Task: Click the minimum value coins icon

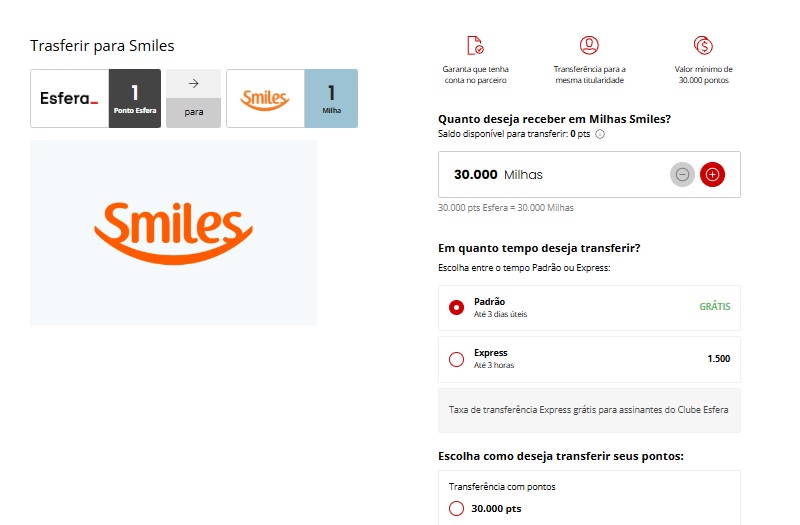Action: click(702, 46)
